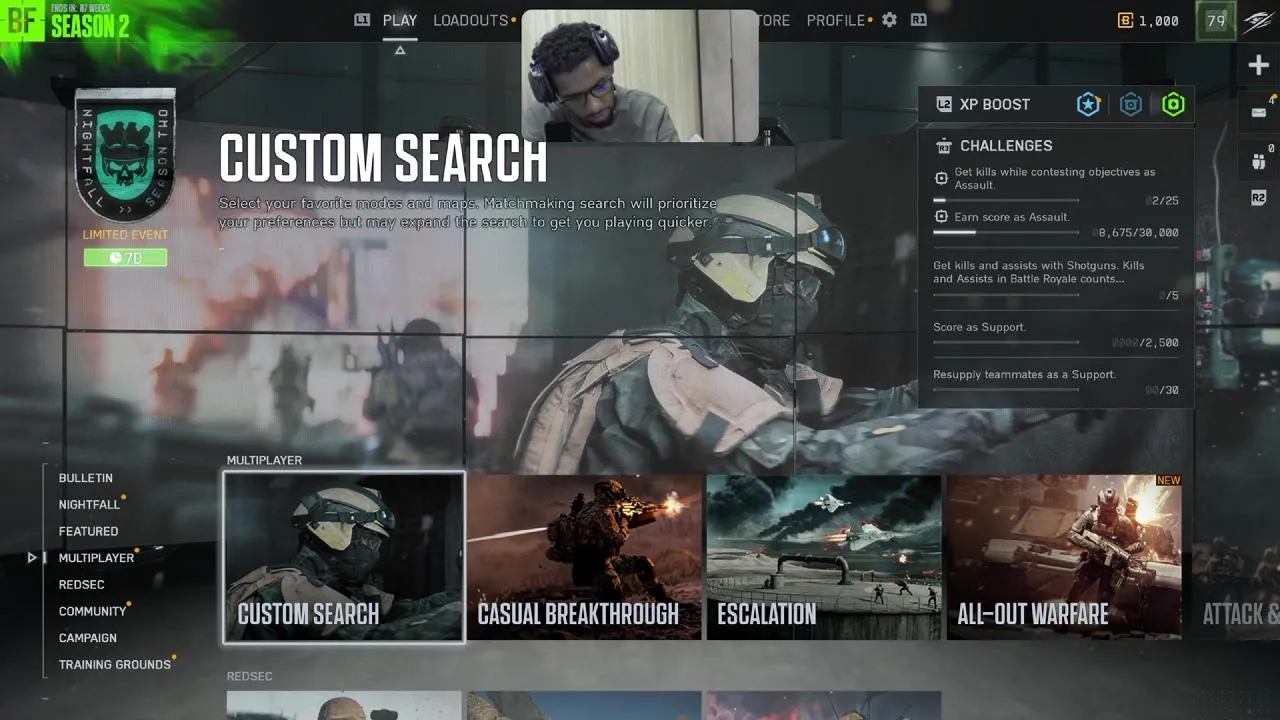This screenshot has width=1280, height=720.
Task: Click the L2 prompt beside XP Boost
Action: click(943, 104)
